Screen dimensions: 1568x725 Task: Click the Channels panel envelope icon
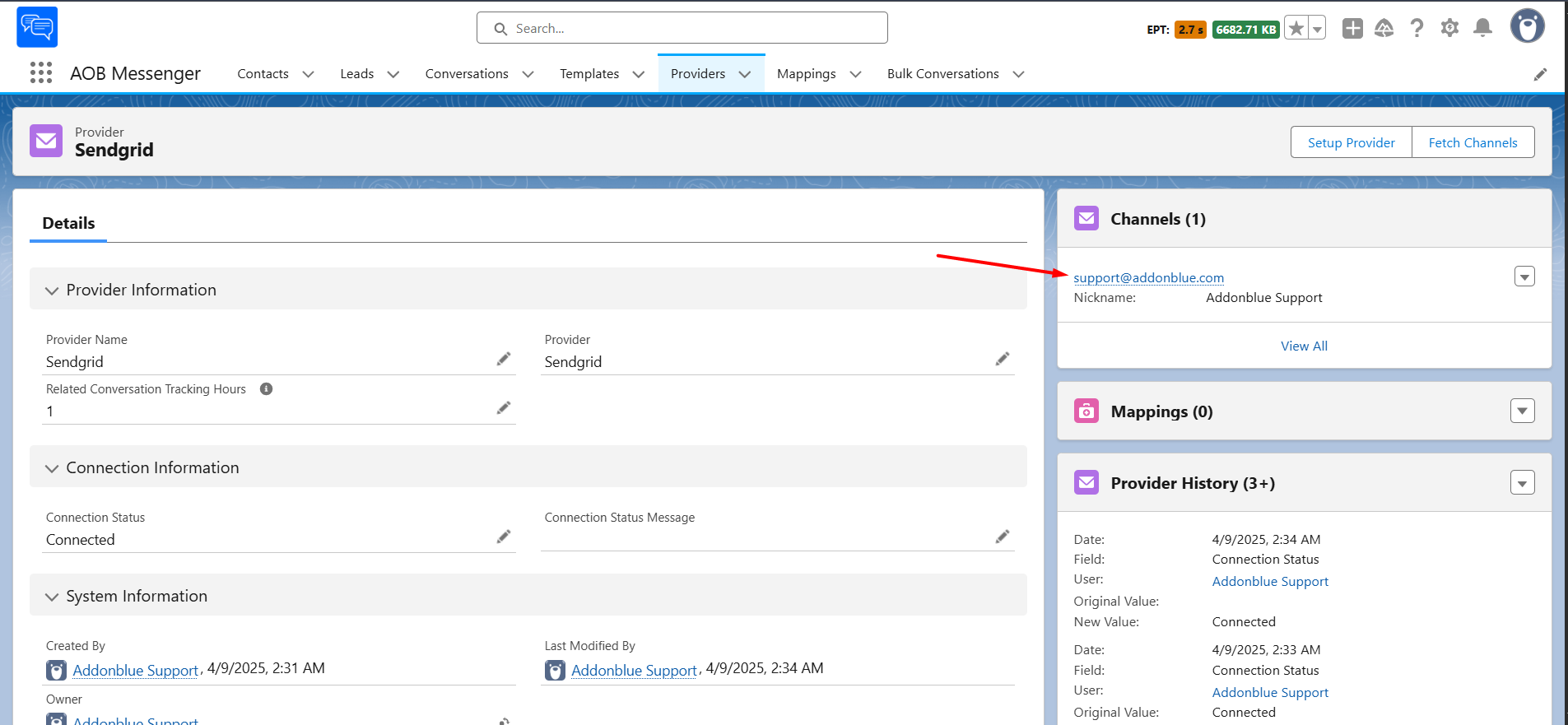[x=1086, y=218]
